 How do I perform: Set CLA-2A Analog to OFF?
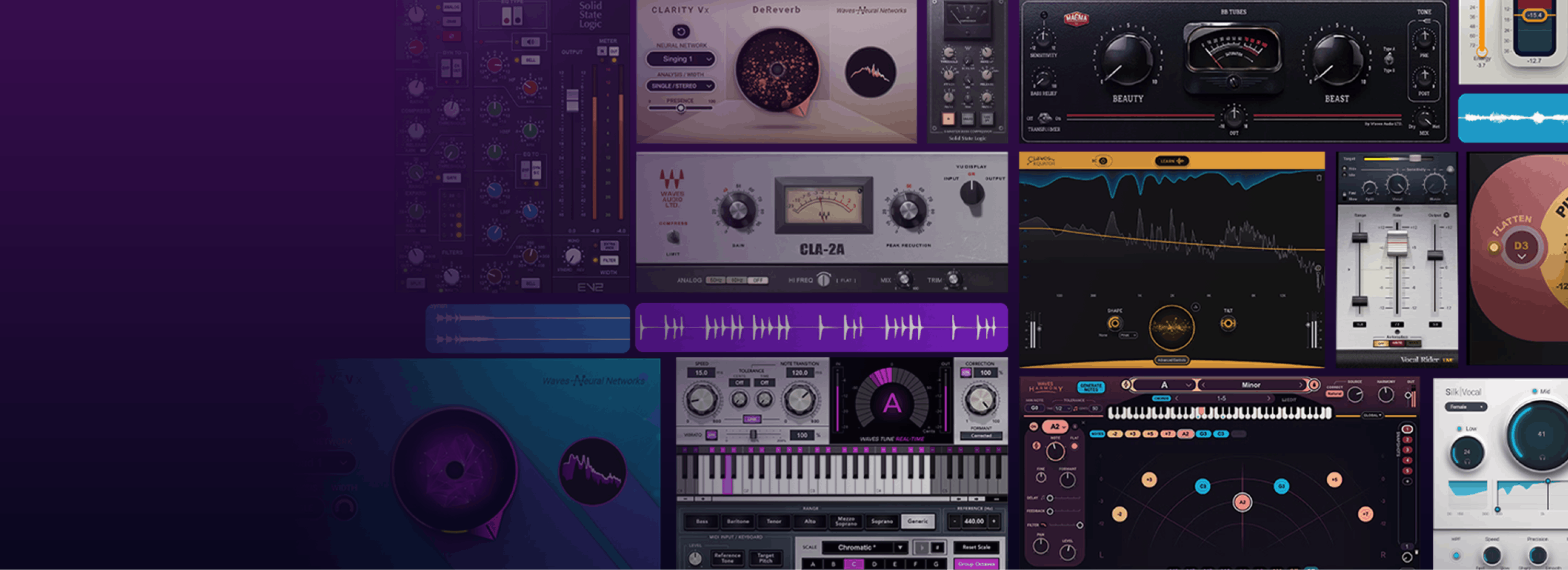click(x=757, y=281)
